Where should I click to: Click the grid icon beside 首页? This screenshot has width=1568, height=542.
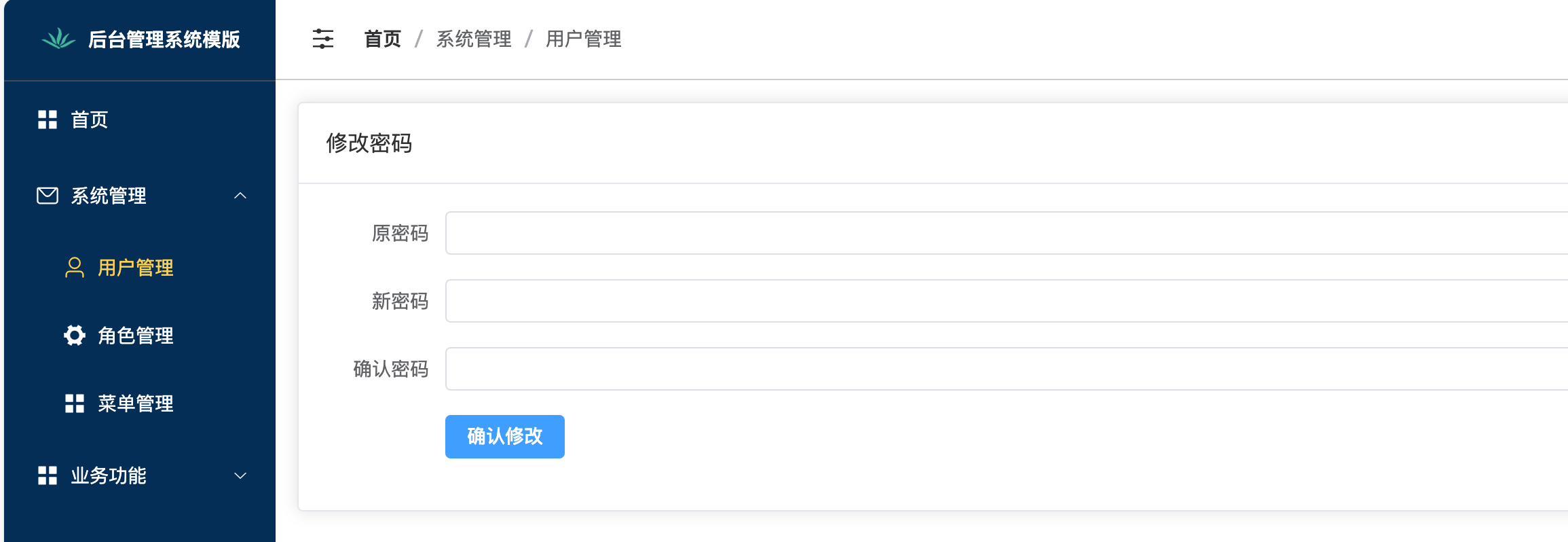(48, 120)
